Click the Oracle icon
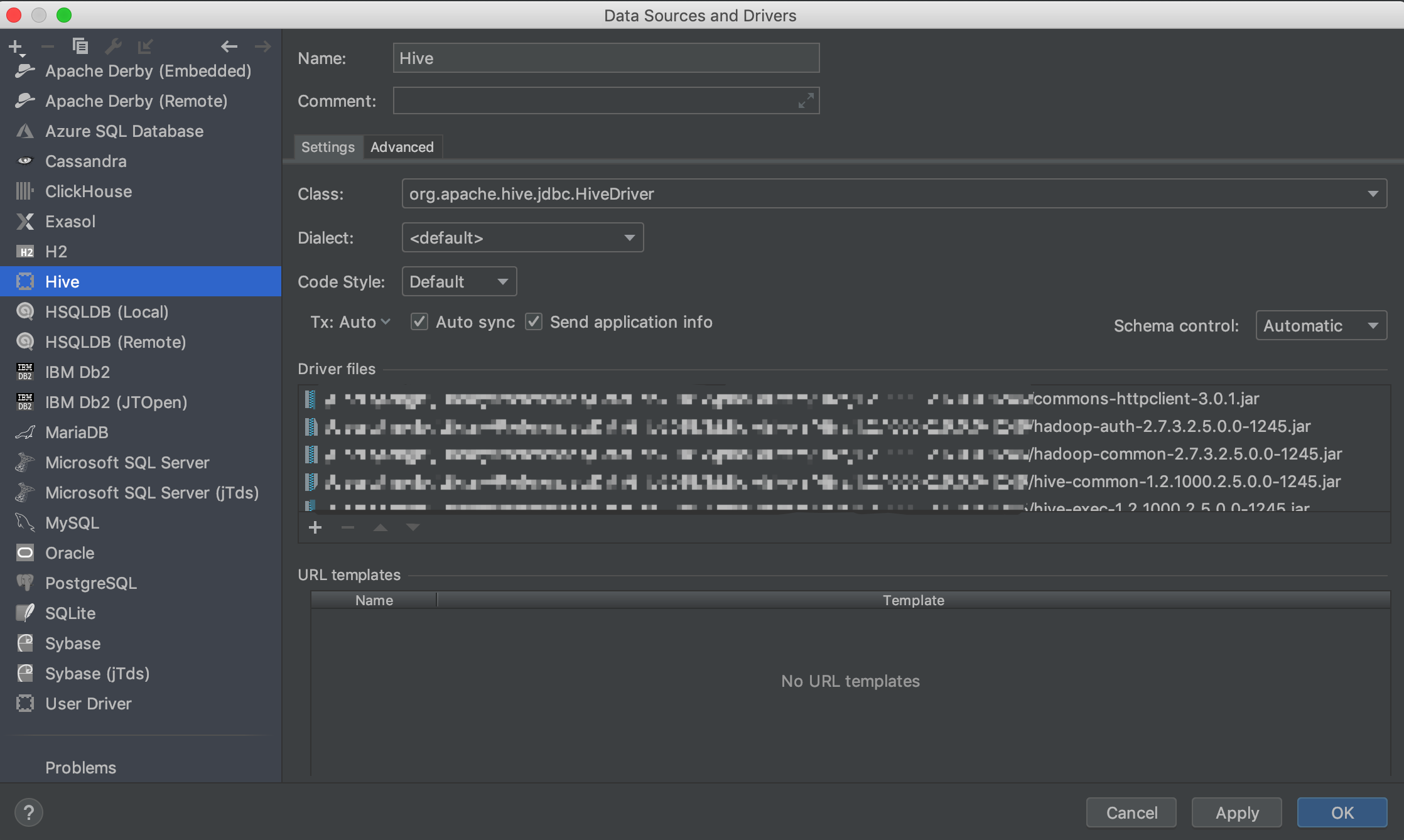Viewport: 1404px width, 840px height. (x=25, y=553)
